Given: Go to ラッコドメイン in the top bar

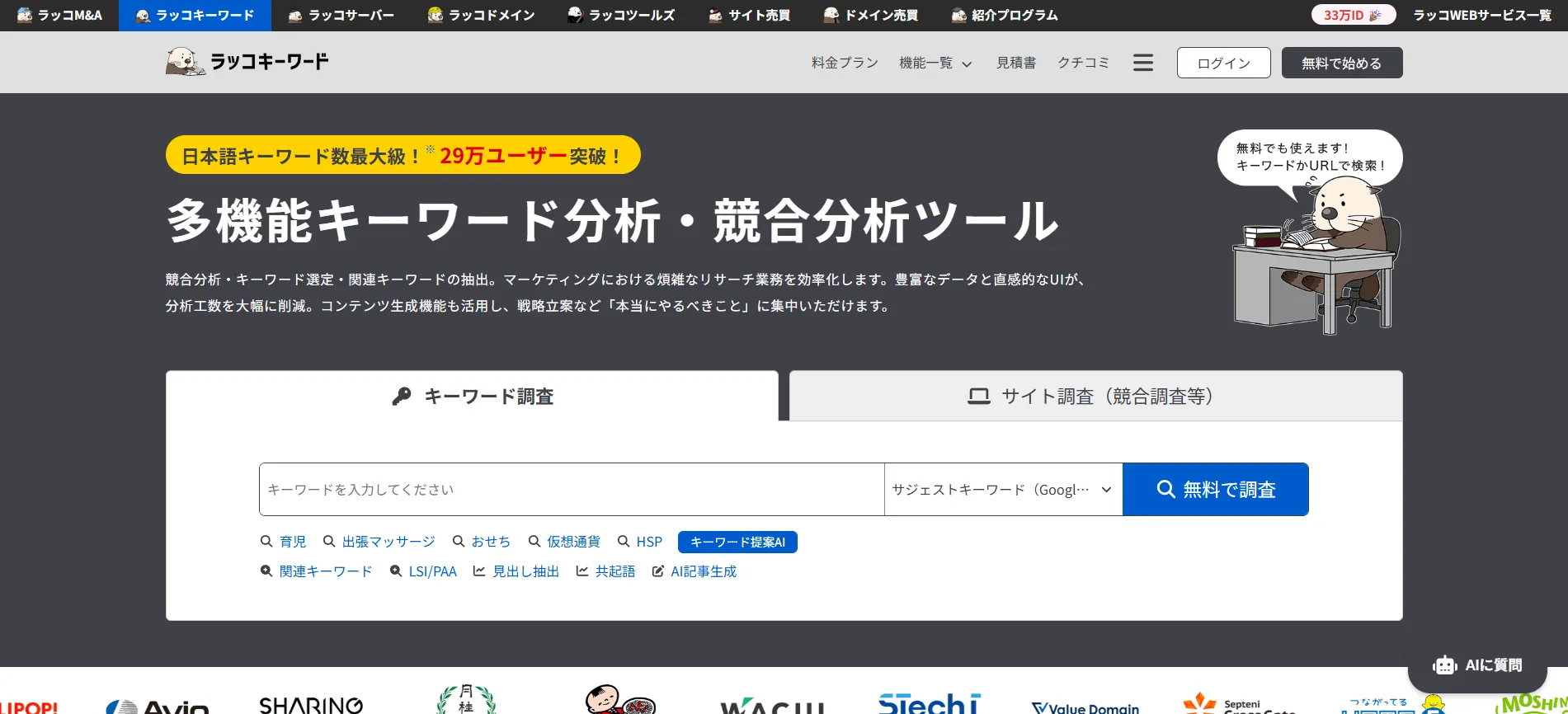Looking at the screenshot, I should tap(481, 15).
